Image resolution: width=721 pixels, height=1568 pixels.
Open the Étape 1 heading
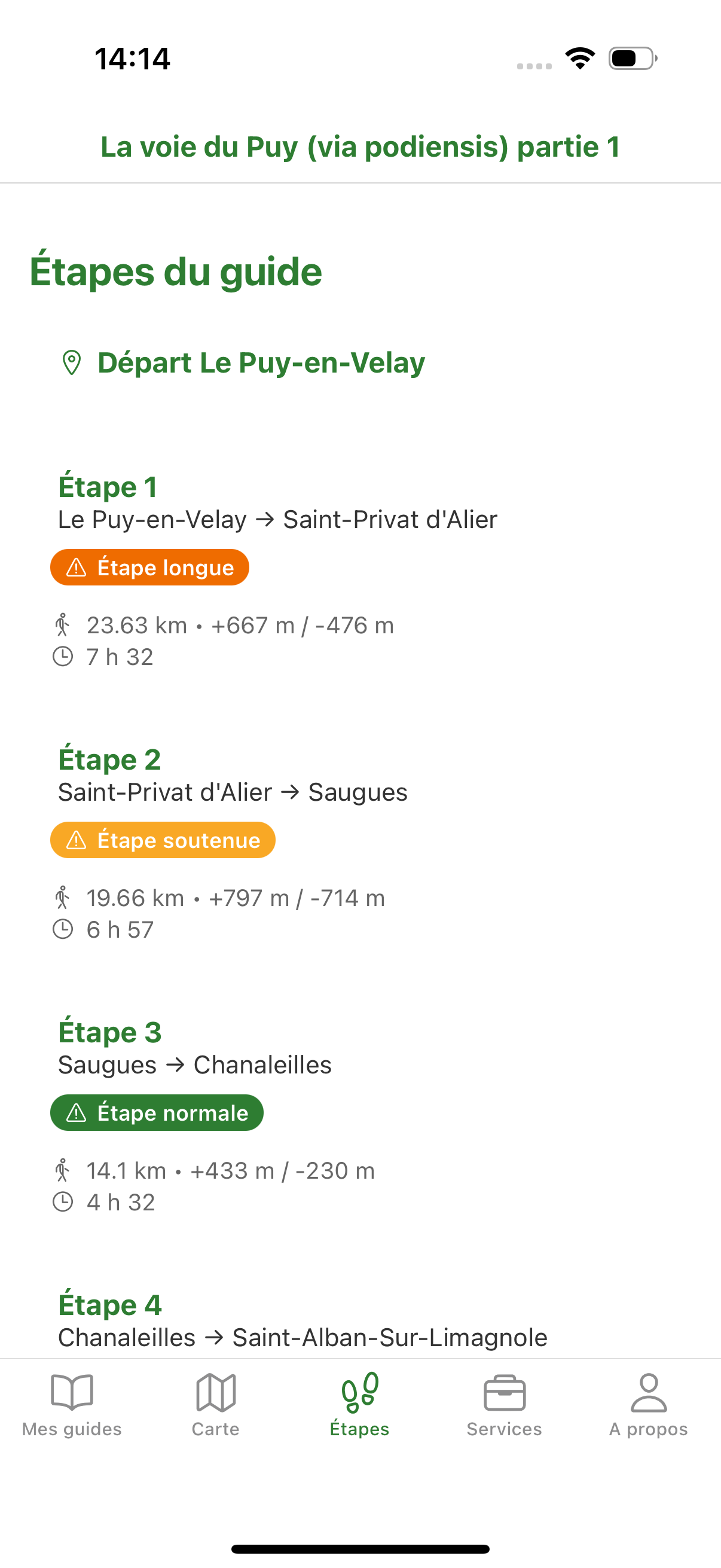coord(108,487)
